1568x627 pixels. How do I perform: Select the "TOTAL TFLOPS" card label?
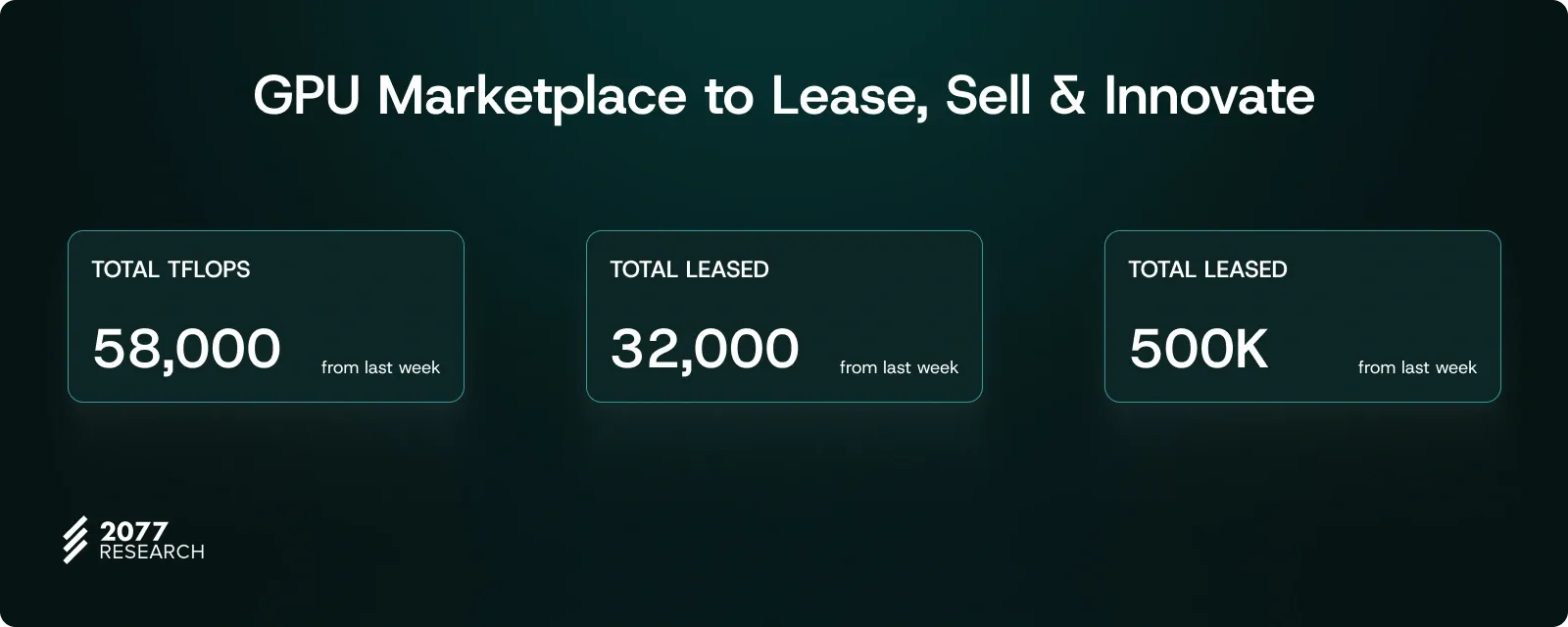[171, 269]
